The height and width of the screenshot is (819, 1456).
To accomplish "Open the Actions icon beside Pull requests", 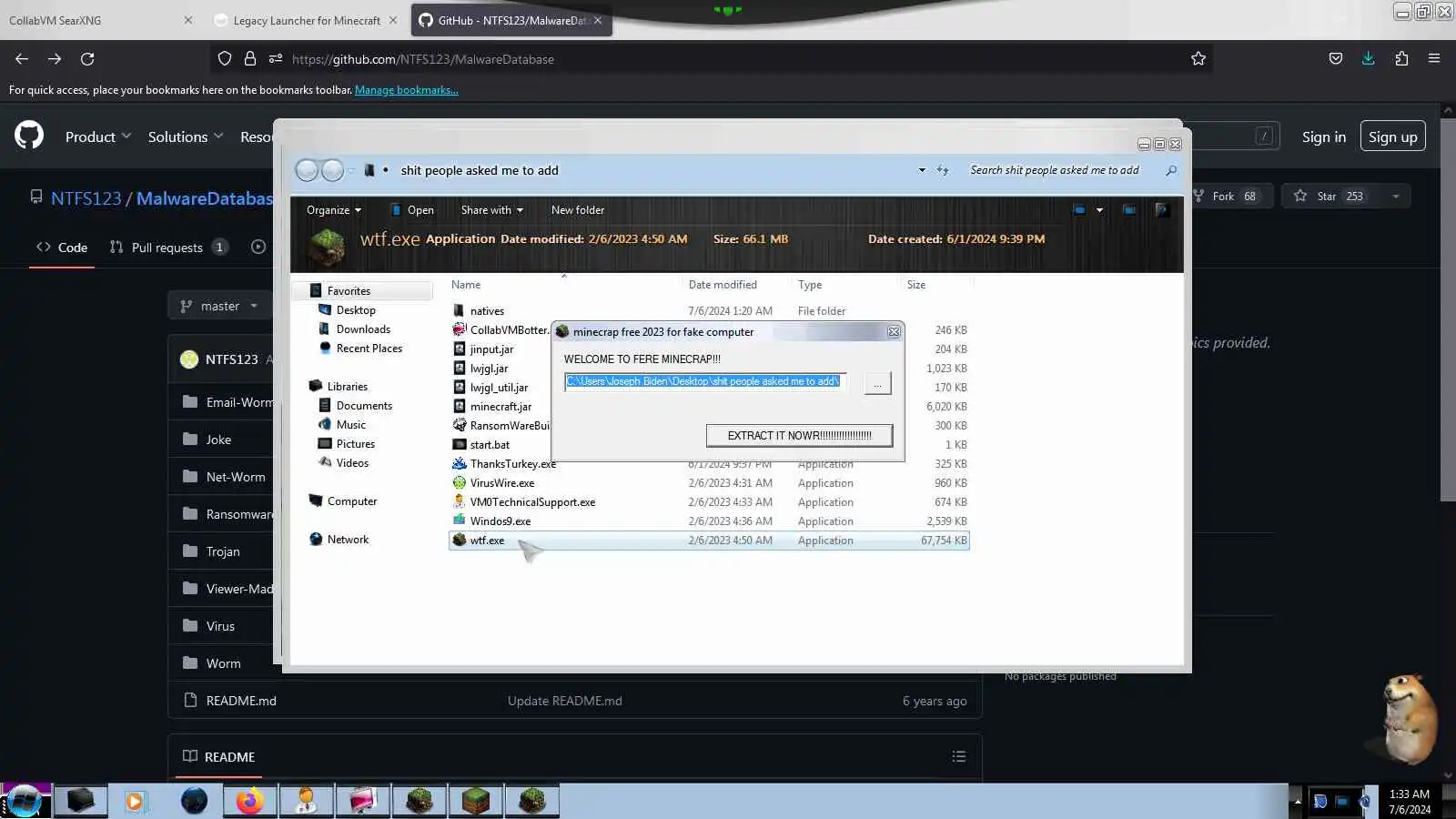I will 258,247.
